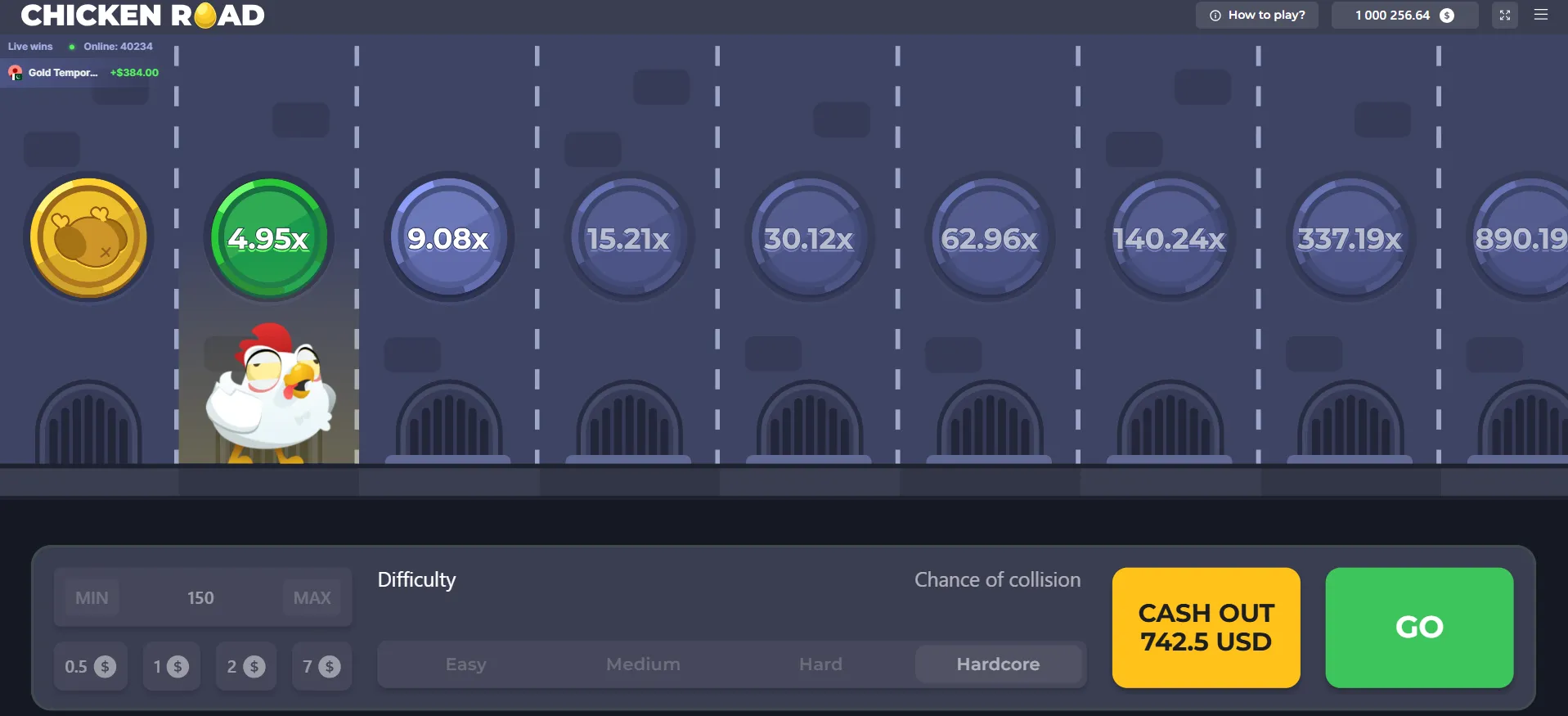Image resolution: width=1568 pixels, height=716 pixels.
Task: Click the golden chicken start coin
Action: (88, 237)
